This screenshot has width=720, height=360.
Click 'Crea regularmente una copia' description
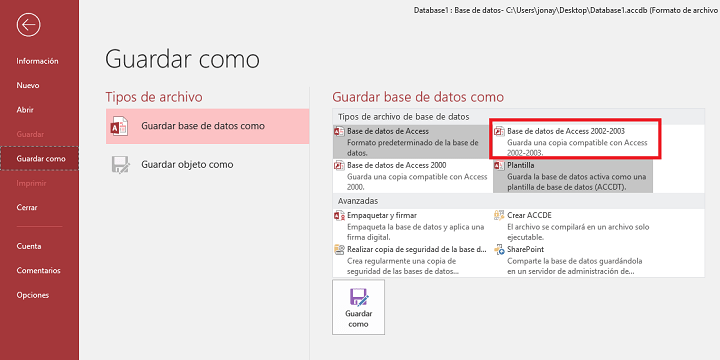pyautogui.click(x=403, y=266)
